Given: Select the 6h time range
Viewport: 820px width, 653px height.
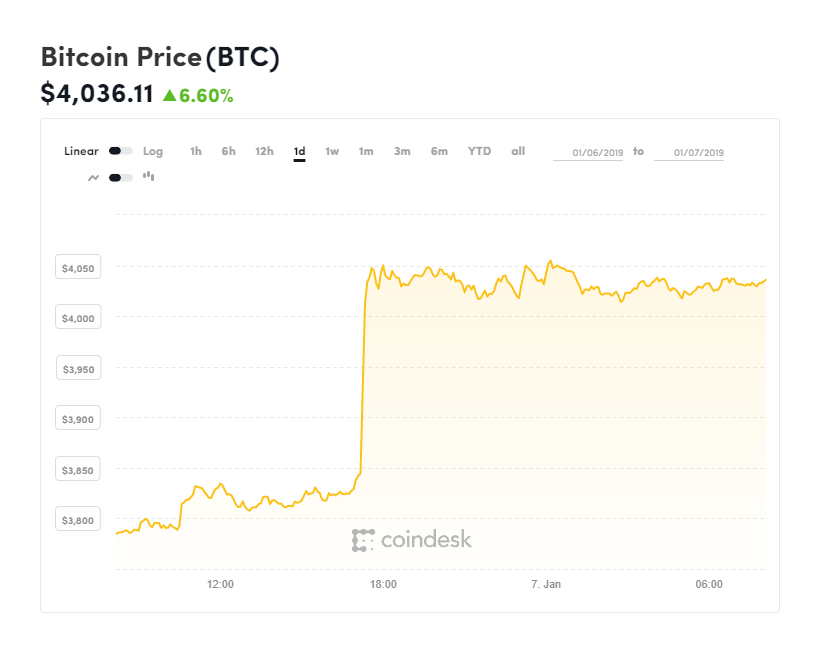Looking at the screenshot, I should [x=229, y=151].
